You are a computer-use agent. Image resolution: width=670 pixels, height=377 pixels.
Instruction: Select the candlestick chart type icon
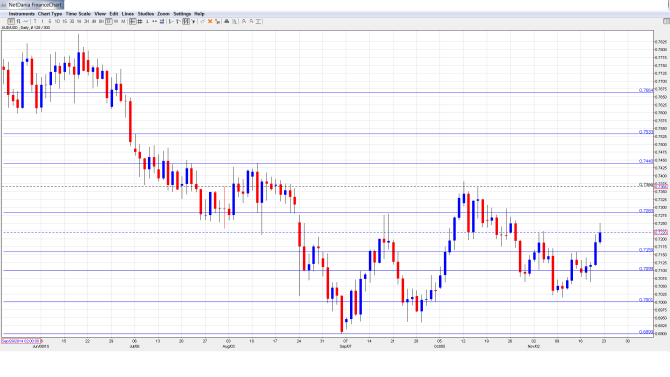click(x=11, y=21)
